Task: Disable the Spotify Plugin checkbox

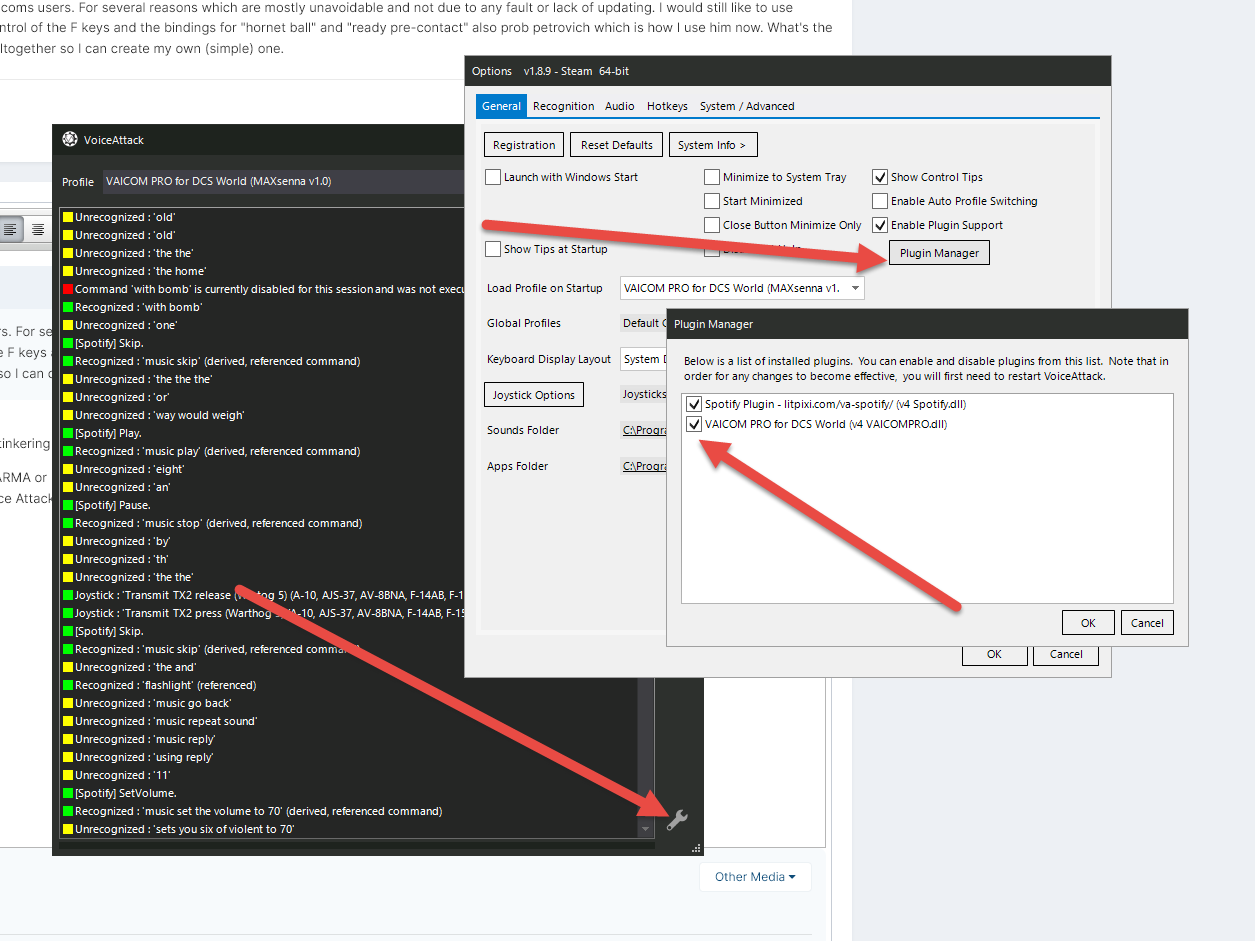Action: 694,404
